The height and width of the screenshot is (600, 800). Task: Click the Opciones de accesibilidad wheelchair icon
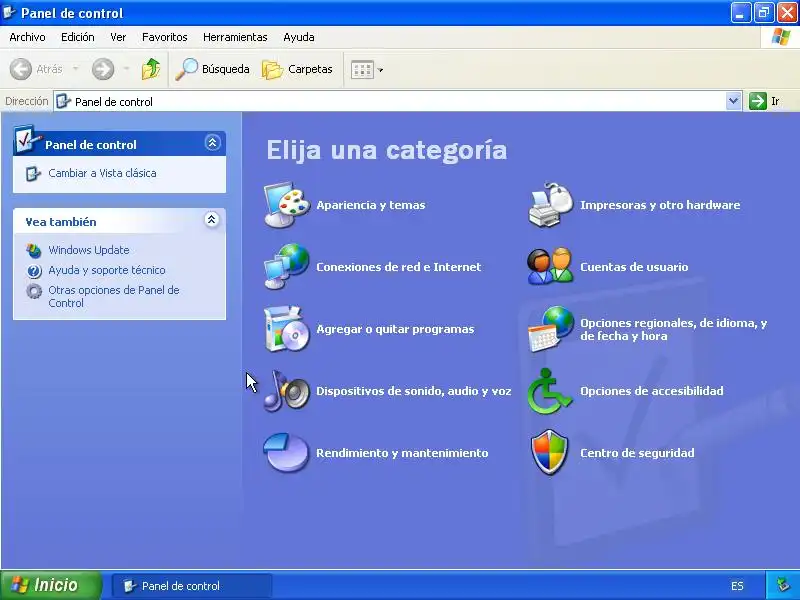[x=550, y=391]
